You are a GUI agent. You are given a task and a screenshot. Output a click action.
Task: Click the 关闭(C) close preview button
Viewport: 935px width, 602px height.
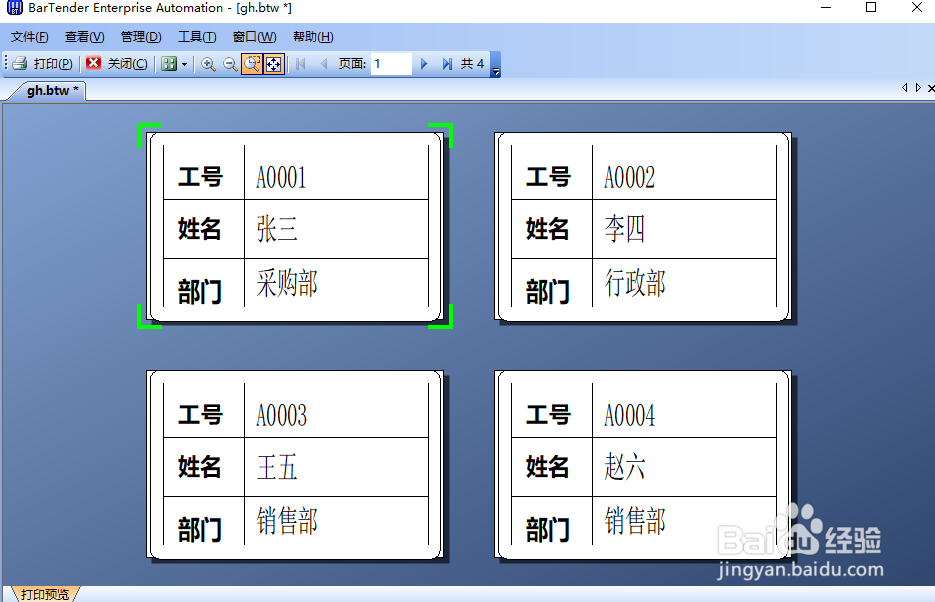point(117,64)
